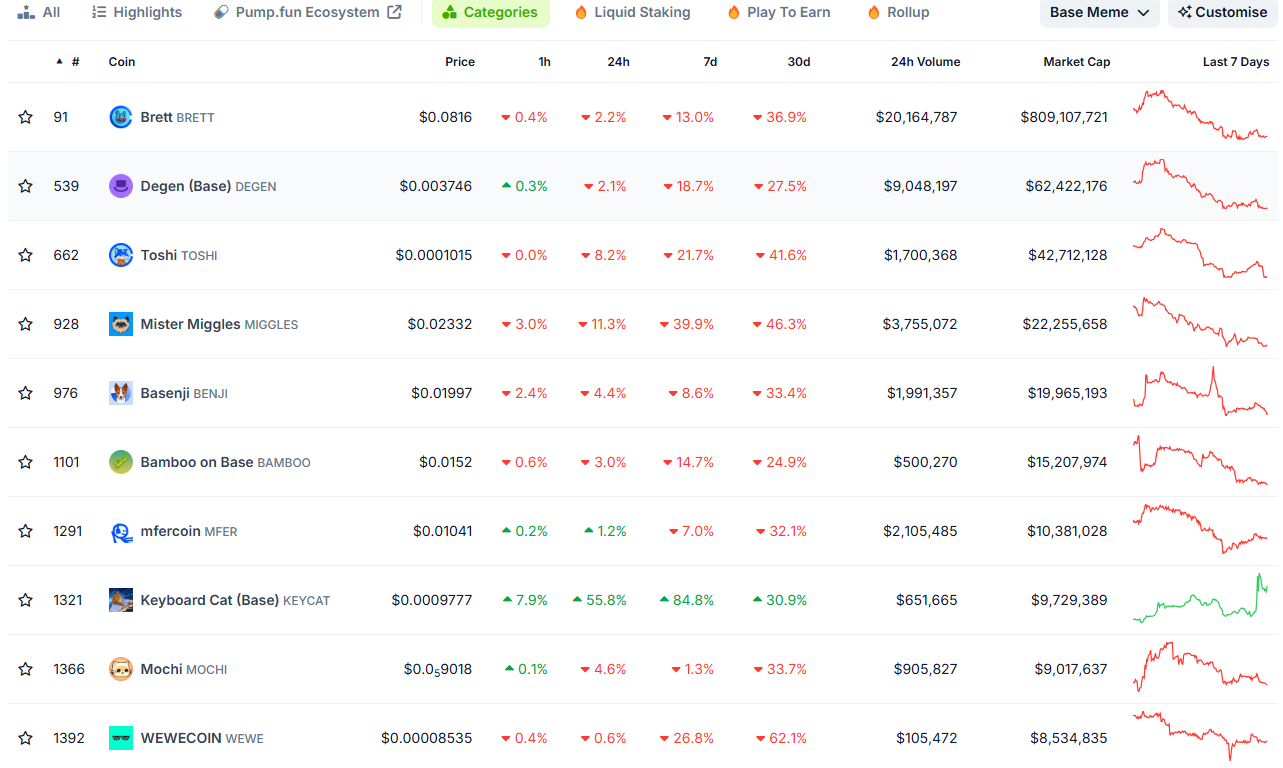Star Brett to add to watchlist
Viewport: 1283px width, 768px height.
pos(25,117)
